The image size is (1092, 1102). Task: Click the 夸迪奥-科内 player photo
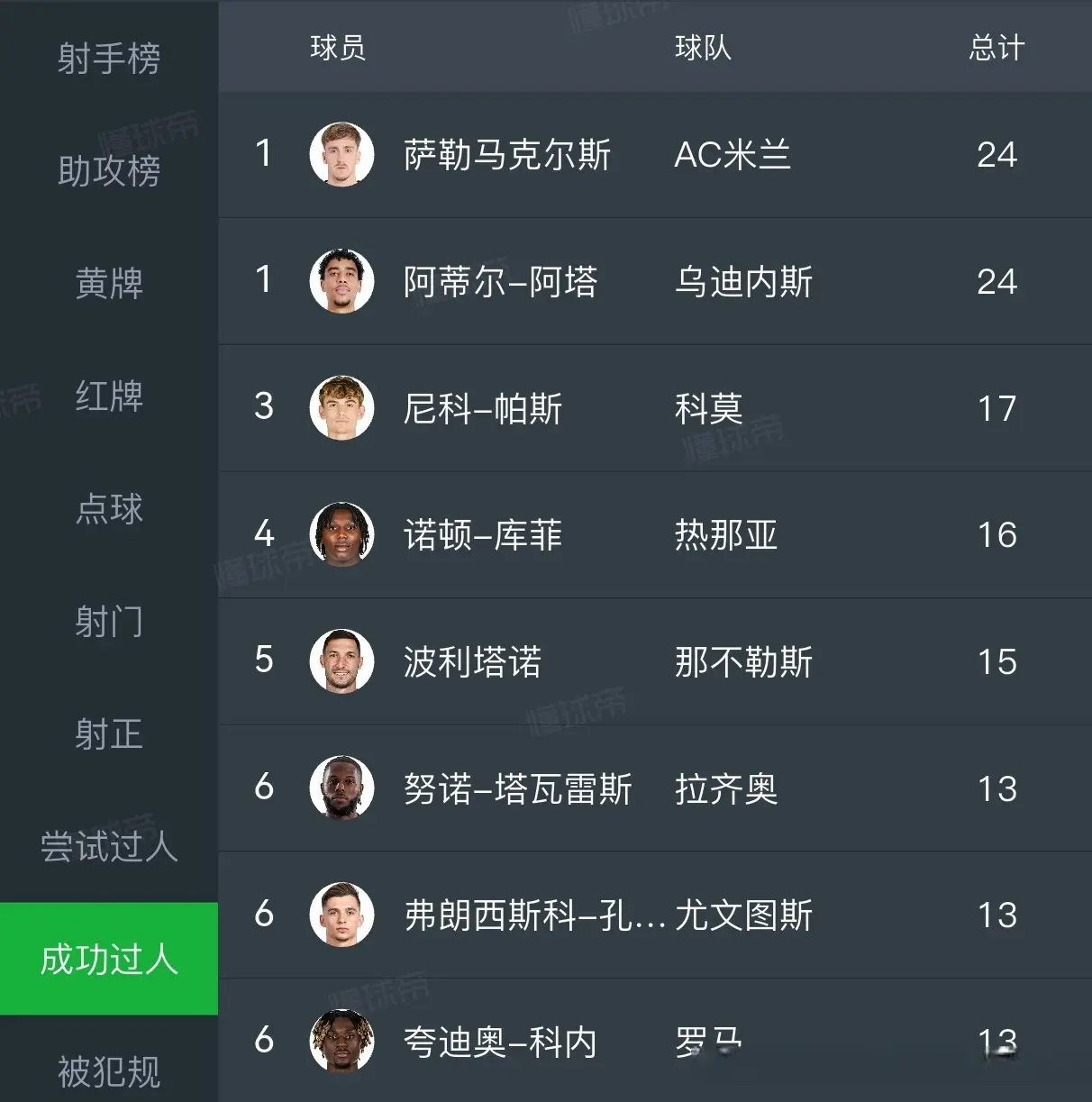coord(341,1041)
